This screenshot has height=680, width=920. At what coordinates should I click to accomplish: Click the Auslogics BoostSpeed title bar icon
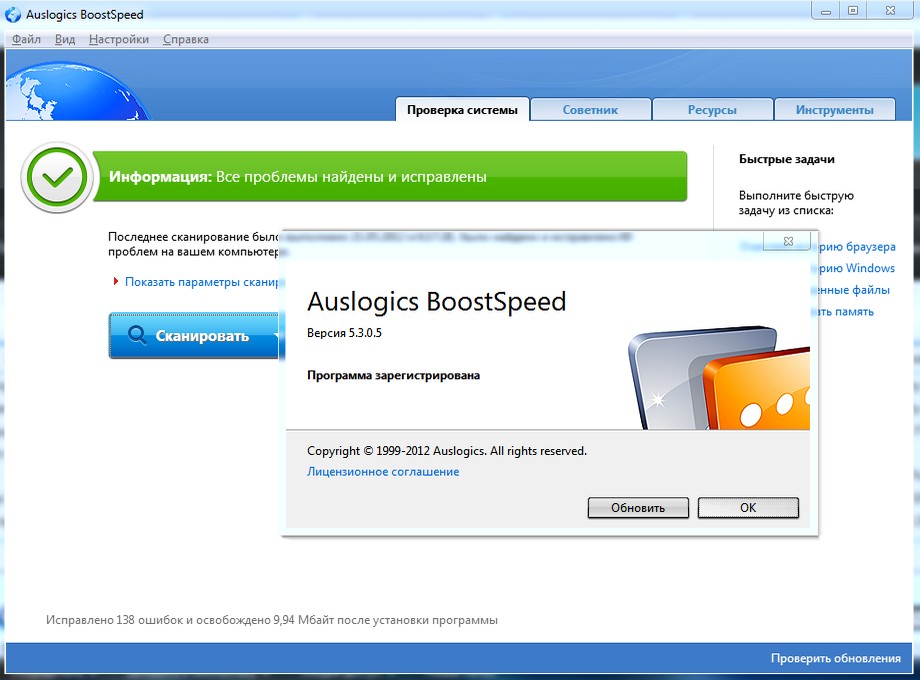[x=13, y=14]
